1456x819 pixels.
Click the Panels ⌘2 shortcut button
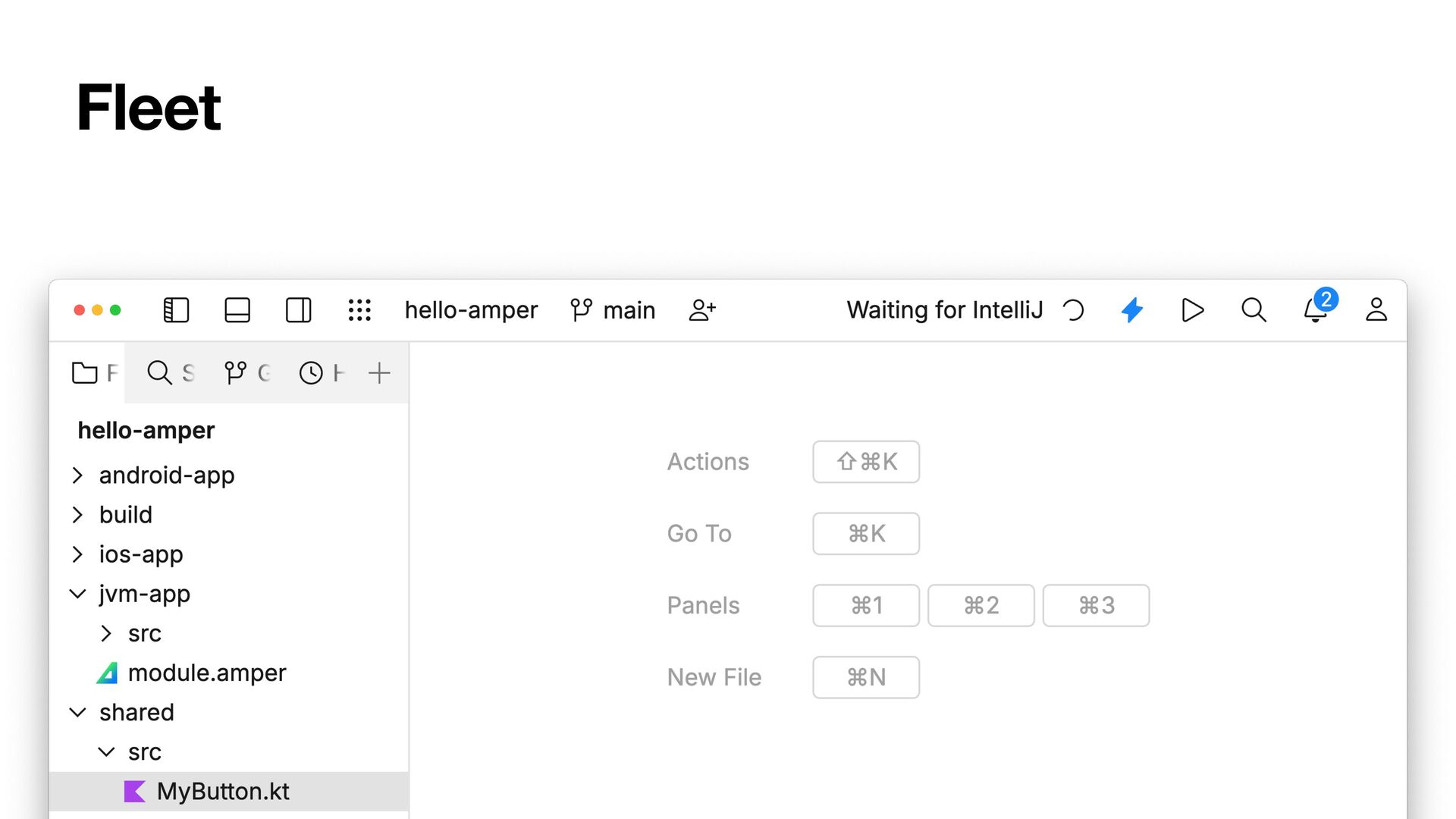tap(981, 605)
